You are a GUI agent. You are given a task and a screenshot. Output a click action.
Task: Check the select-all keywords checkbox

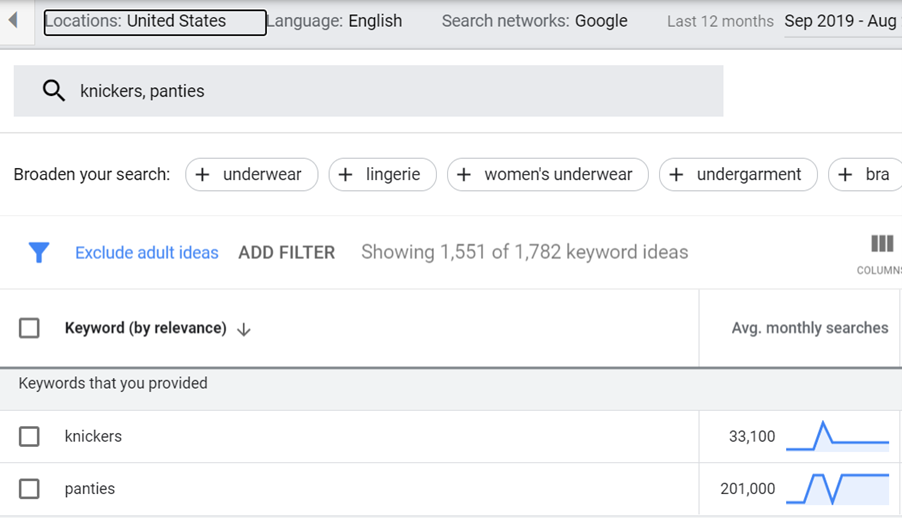click(29, 328)
